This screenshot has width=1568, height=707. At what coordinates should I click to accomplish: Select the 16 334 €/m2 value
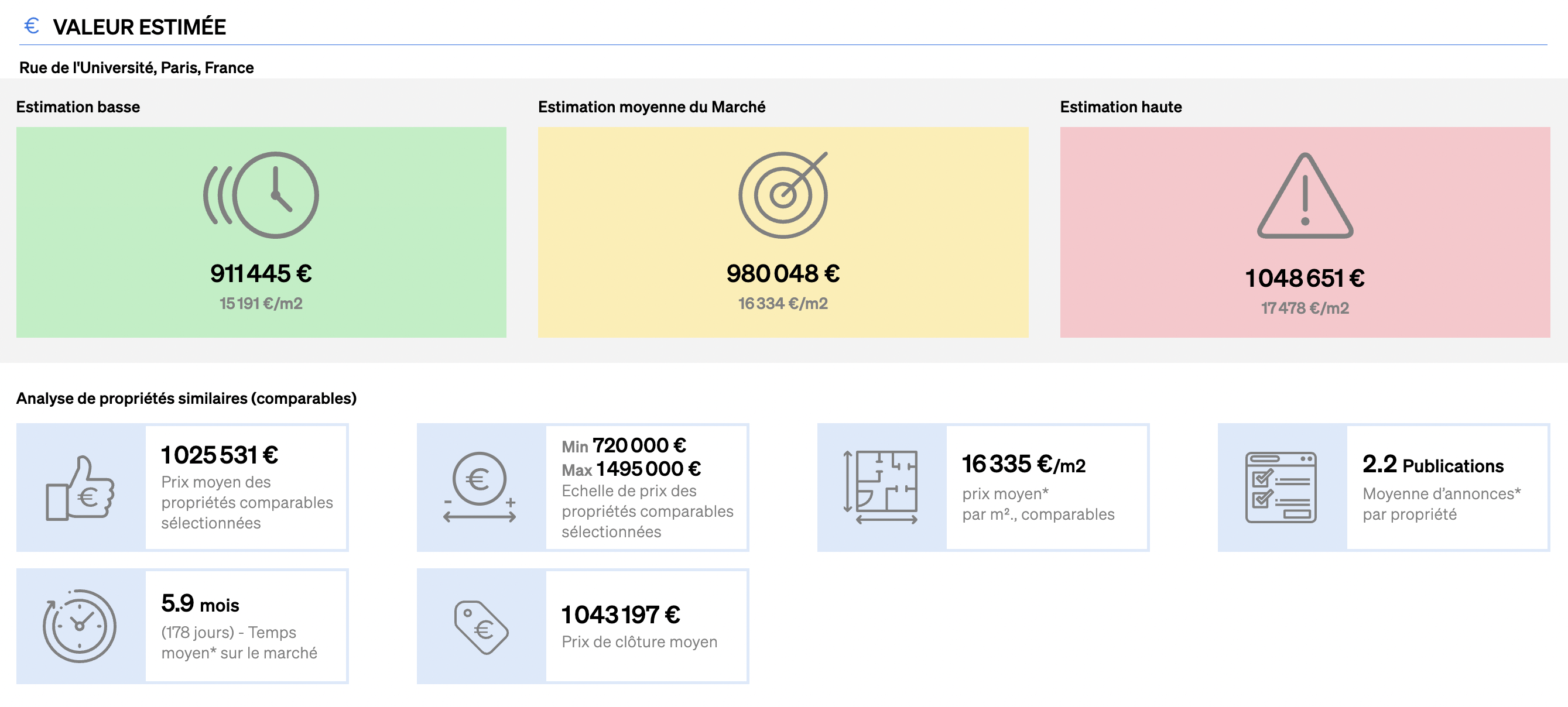click(x=783, y=304)
